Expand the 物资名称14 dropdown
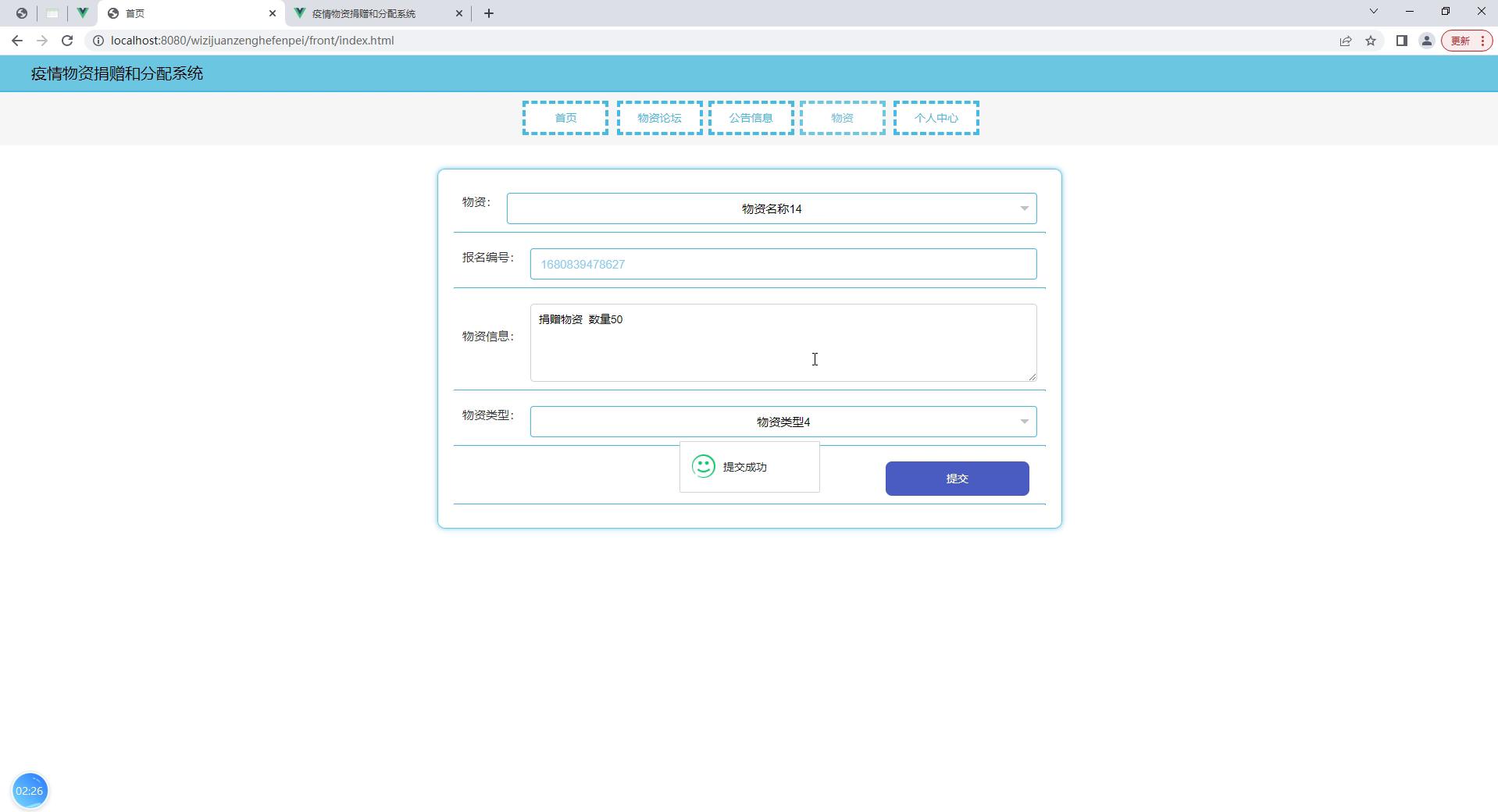The image size is (1498, 812). [x=772, y=208]
